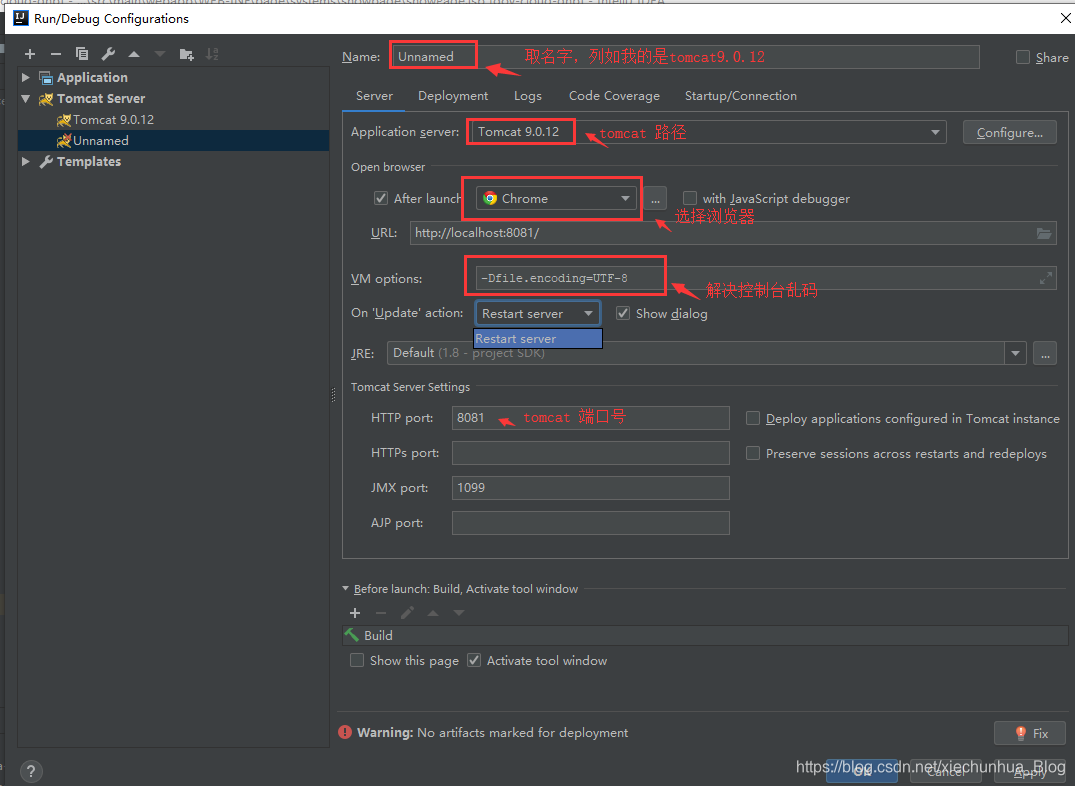
Task: Collapse the Tomcat Server tree node
Action: tap(26, 99)
